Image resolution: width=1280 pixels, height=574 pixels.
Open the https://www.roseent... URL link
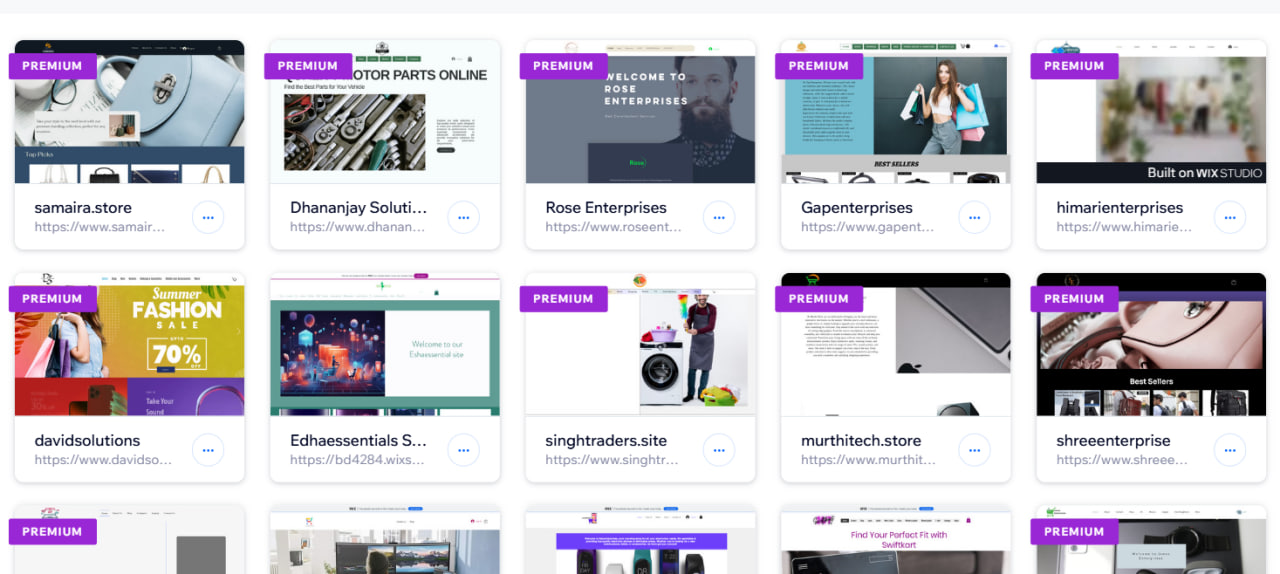tap(614, 227)
